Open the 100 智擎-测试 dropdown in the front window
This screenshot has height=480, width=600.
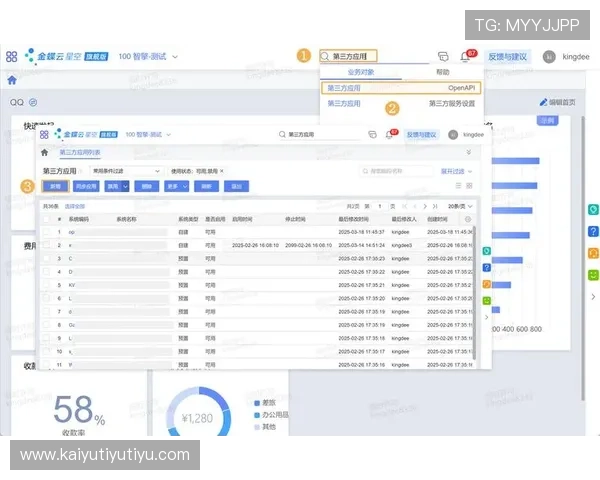(x=148, y=135)
